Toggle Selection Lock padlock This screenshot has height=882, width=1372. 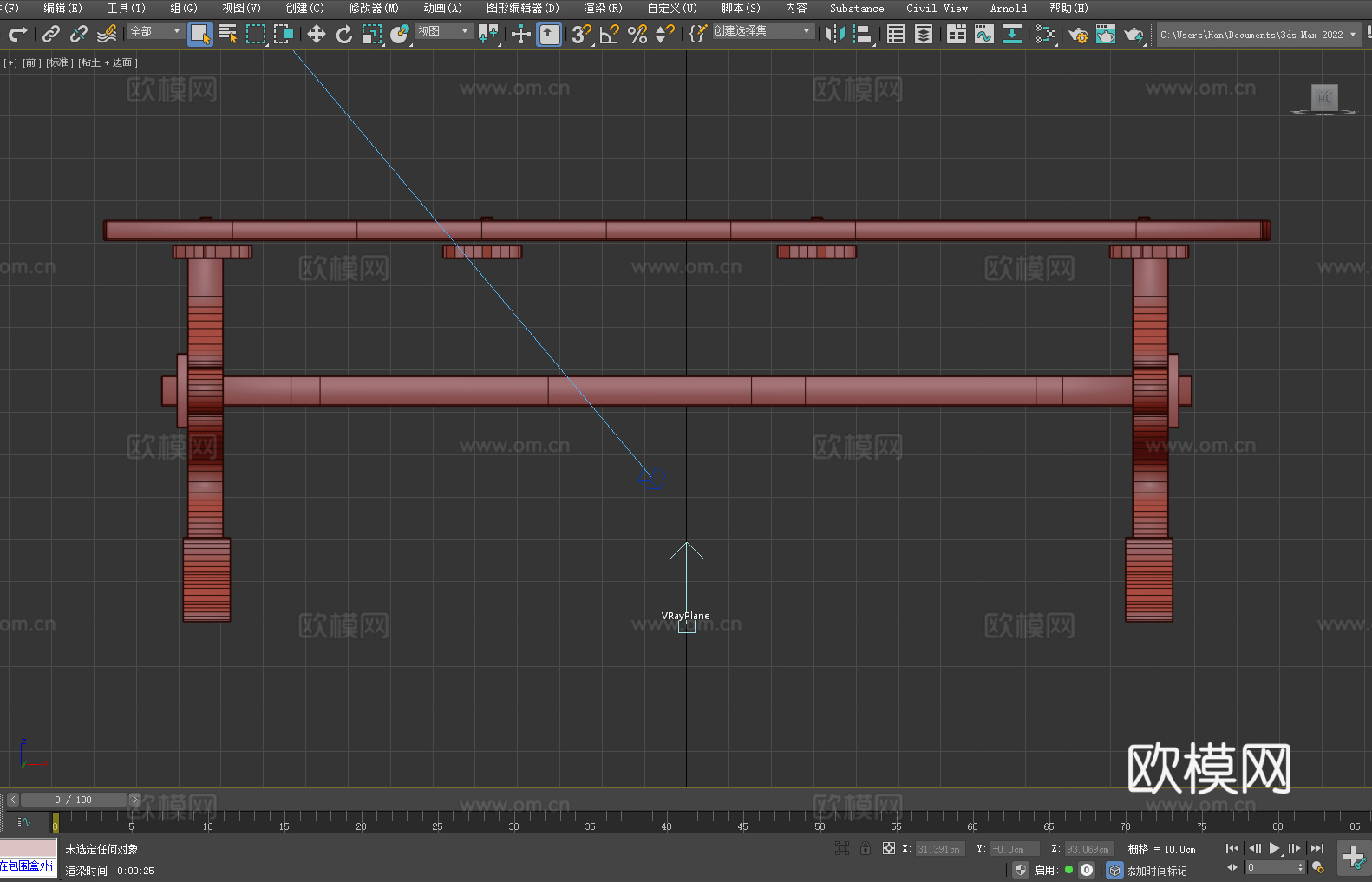coord(866,848)
